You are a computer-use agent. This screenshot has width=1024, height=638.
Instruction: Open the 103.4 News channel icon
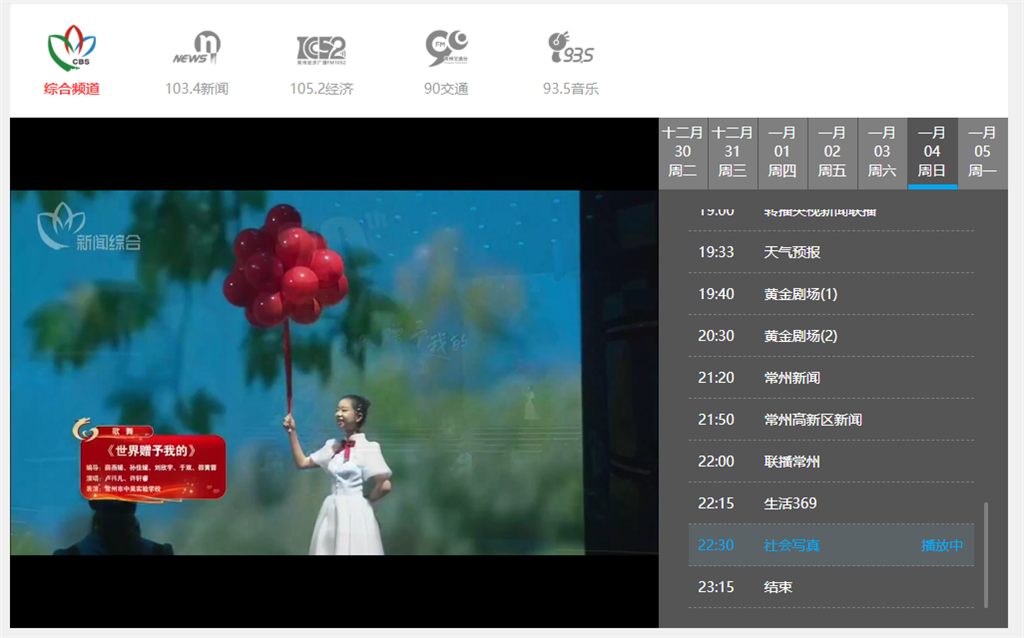[x=197, y=48]
